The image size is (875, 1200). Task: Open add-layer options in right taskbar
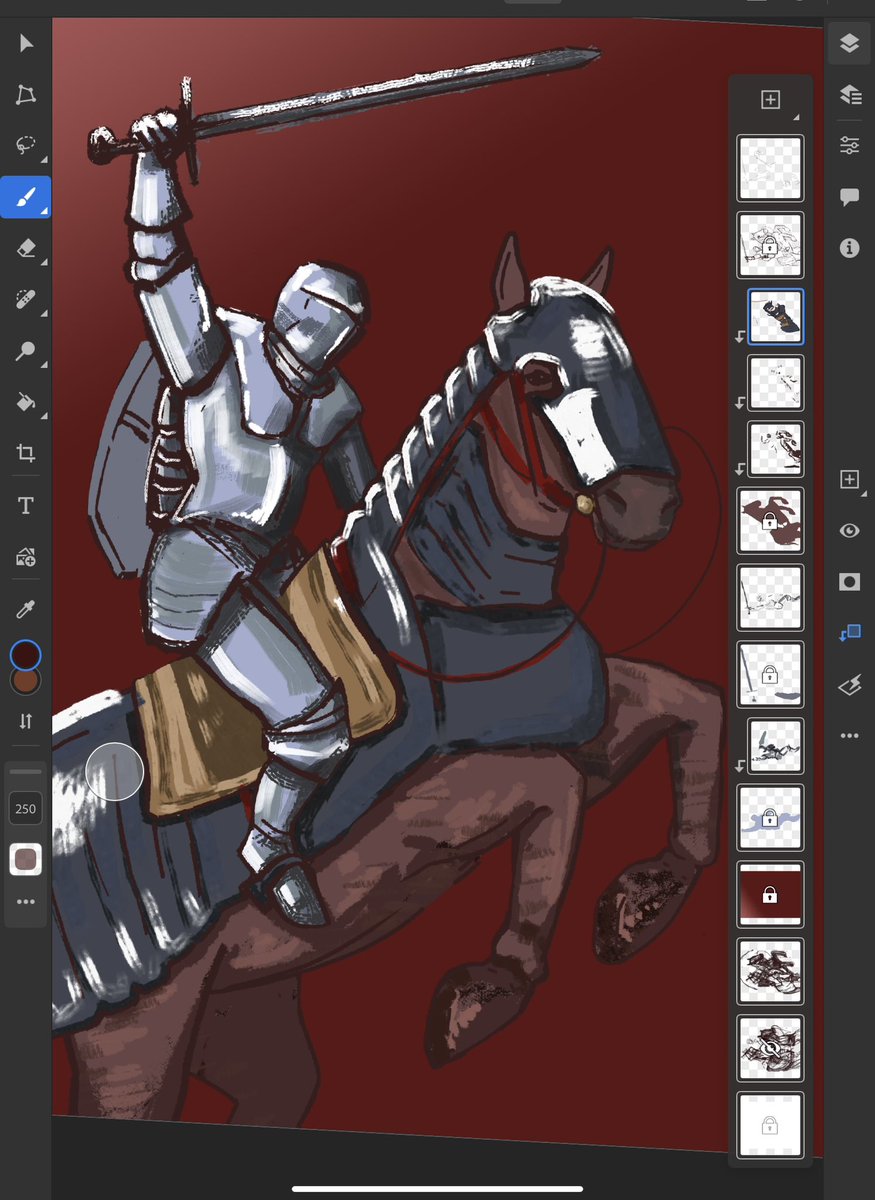[x=849, y=480]
